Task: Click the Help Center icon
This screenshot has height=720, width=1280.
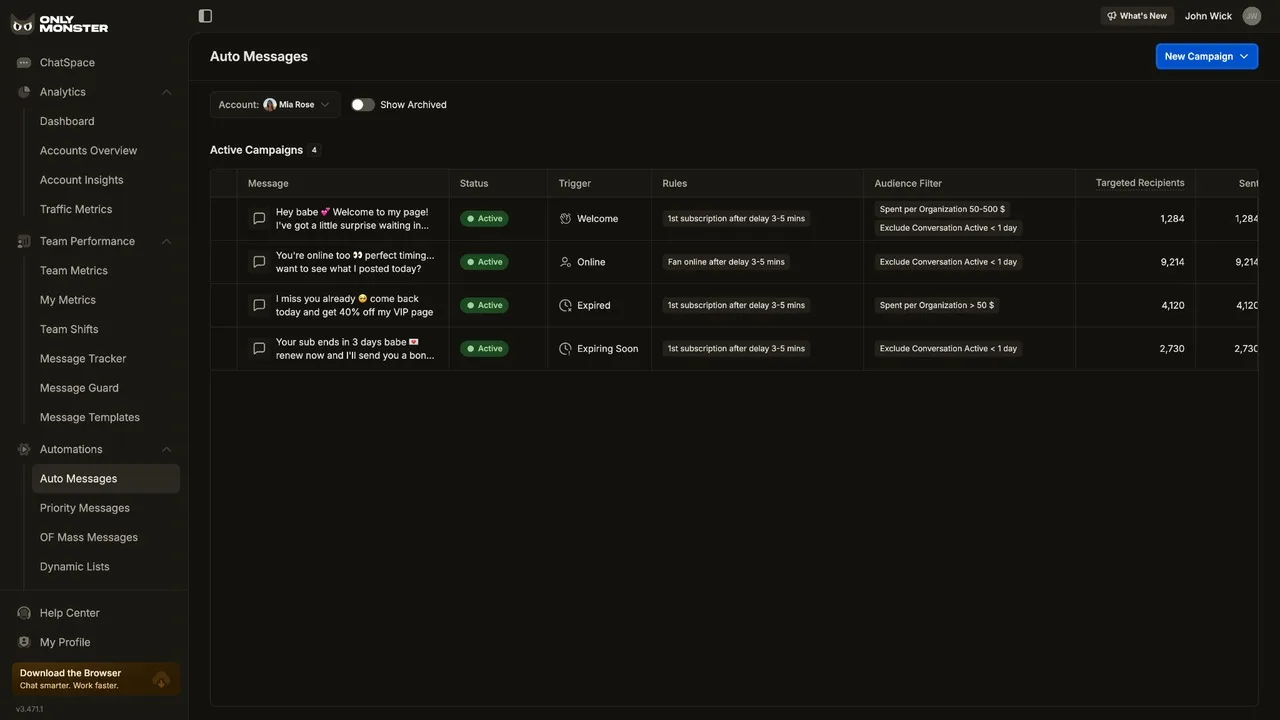Action: (24, 613)
